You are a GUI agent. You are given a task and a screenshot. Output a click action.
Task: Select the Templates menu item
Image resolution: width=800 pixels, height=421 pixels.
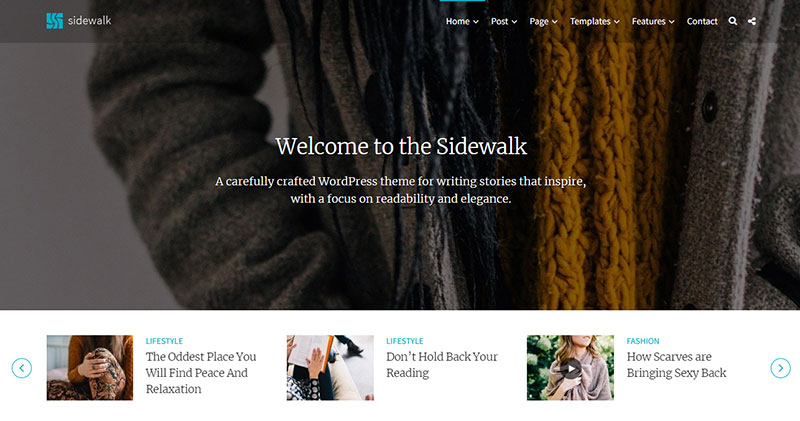pyautogui.click(x=590, y=21)
